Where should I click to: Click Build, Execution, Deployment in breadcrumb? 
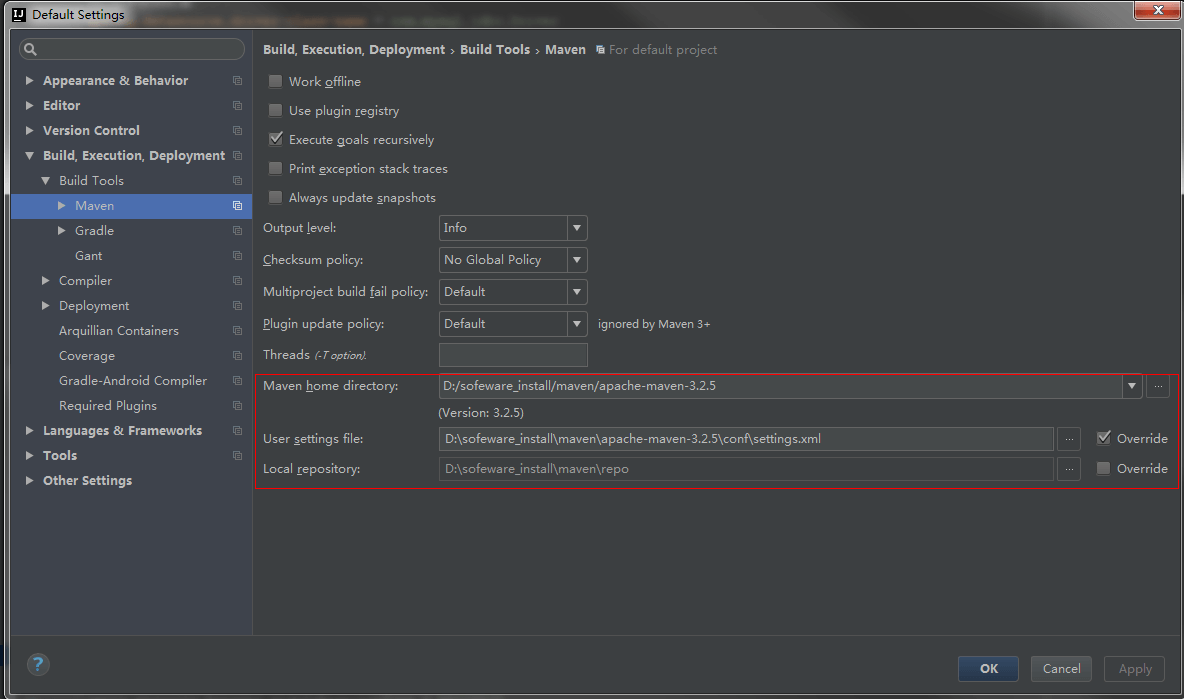click(x=353, y=50)
